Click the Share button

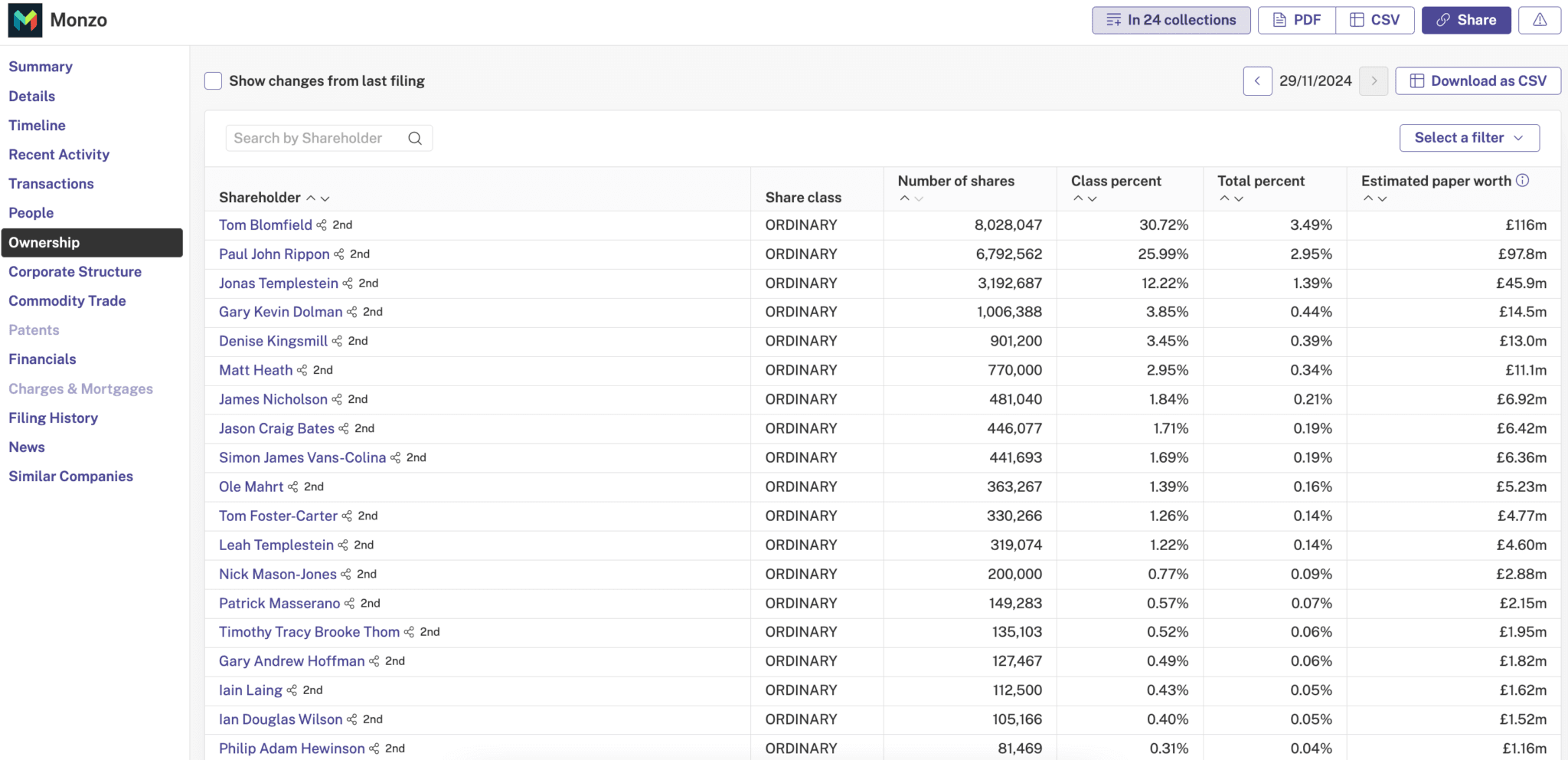1466,20
